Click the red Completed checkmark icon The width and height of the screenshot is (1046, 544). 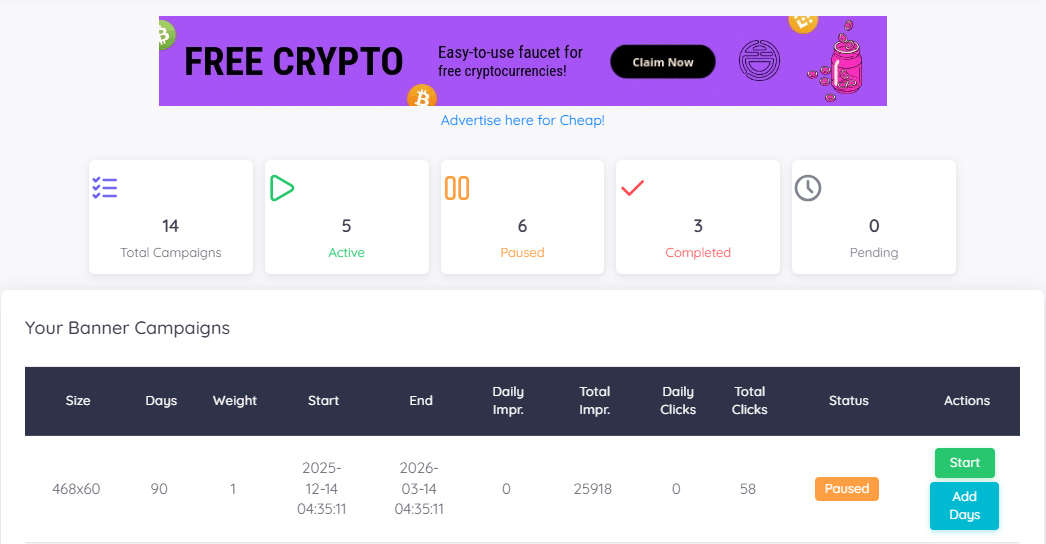(632, 188)
